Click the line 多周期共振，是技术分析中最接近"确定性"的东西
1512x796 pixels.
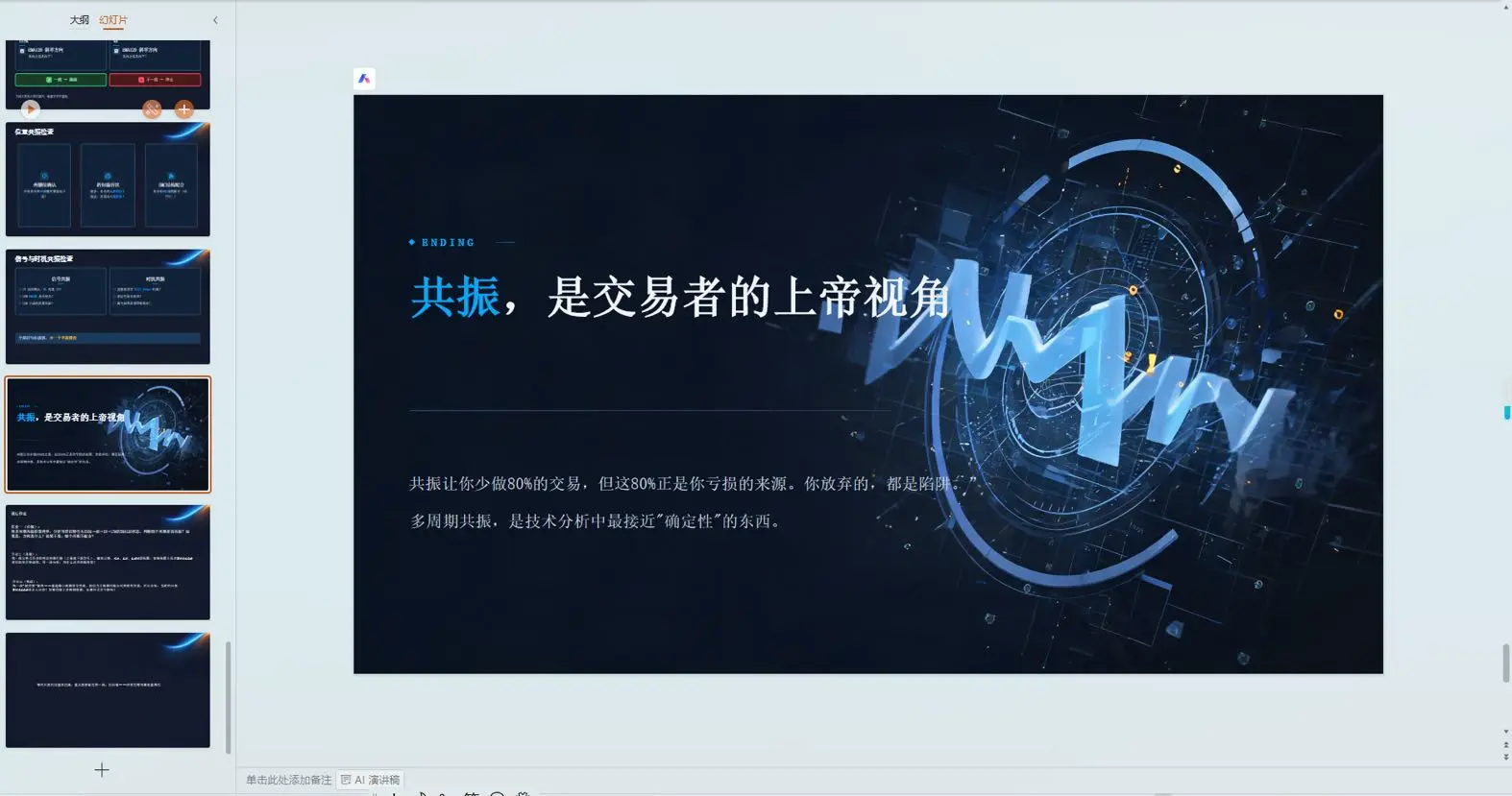tap(596, 521)
